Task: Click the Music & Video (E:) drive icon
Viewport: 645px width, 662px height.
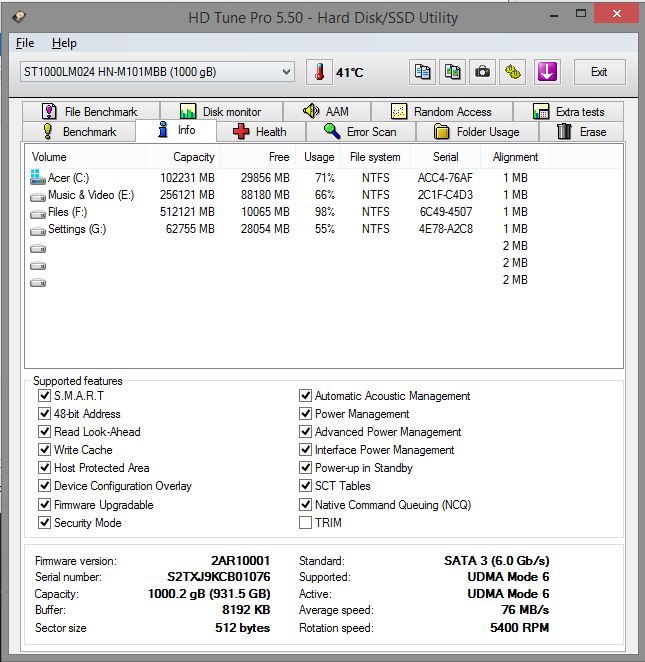Action: (x=38, y=197)
